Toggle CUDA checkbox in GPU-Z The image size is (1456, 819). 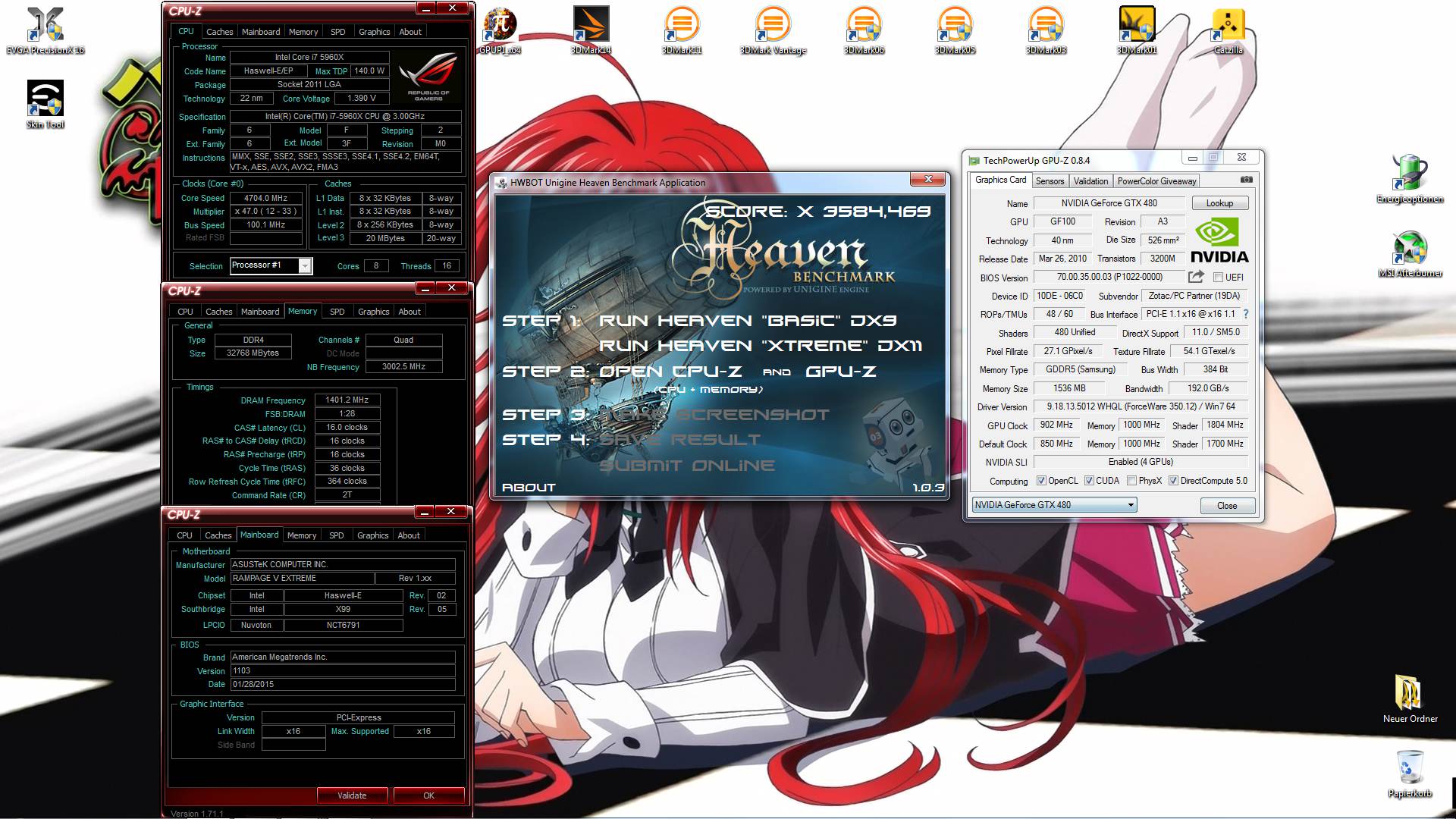pos(1089,481)
